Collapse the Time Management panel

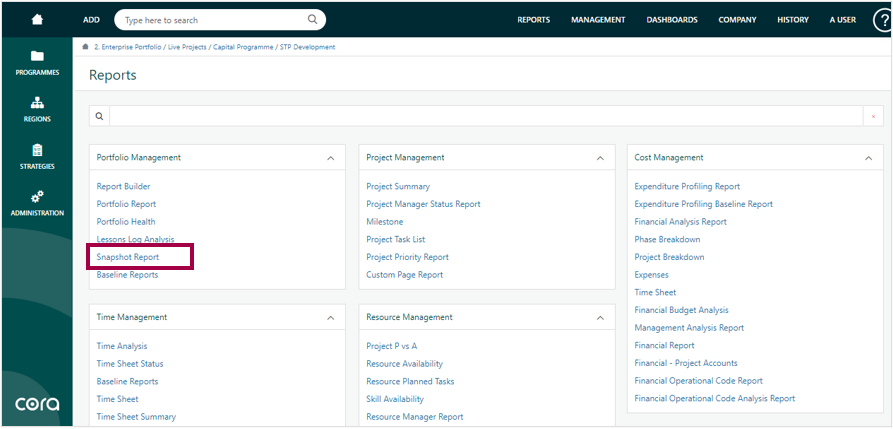pyautogui.click(x=330, y=318)
